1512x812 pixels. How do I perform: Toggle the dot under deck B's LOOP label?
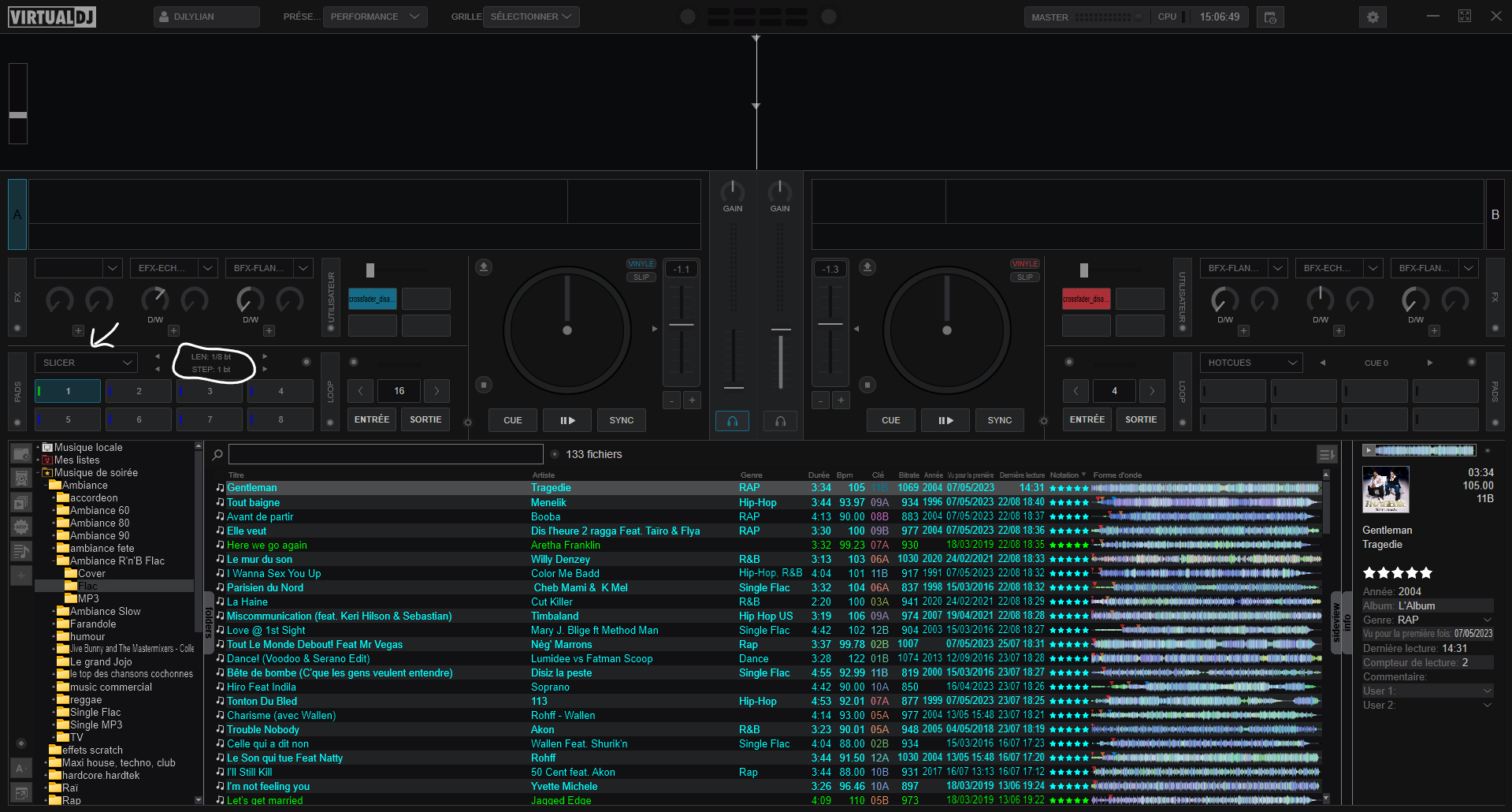click(1182, 423)
